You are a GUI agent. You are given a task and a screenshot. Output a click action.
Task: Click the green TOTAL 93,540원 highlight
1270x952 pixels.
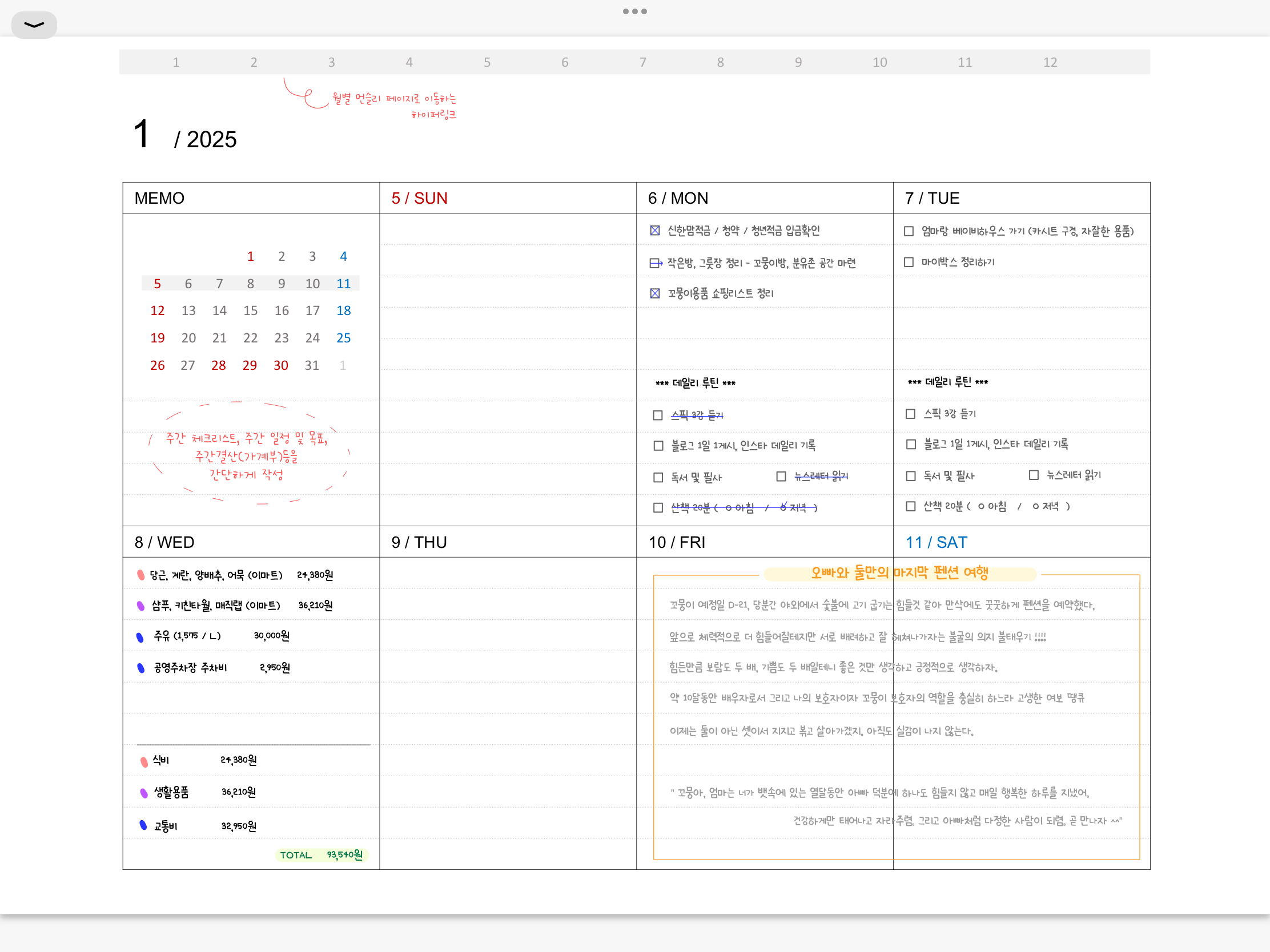click(321, 855)
